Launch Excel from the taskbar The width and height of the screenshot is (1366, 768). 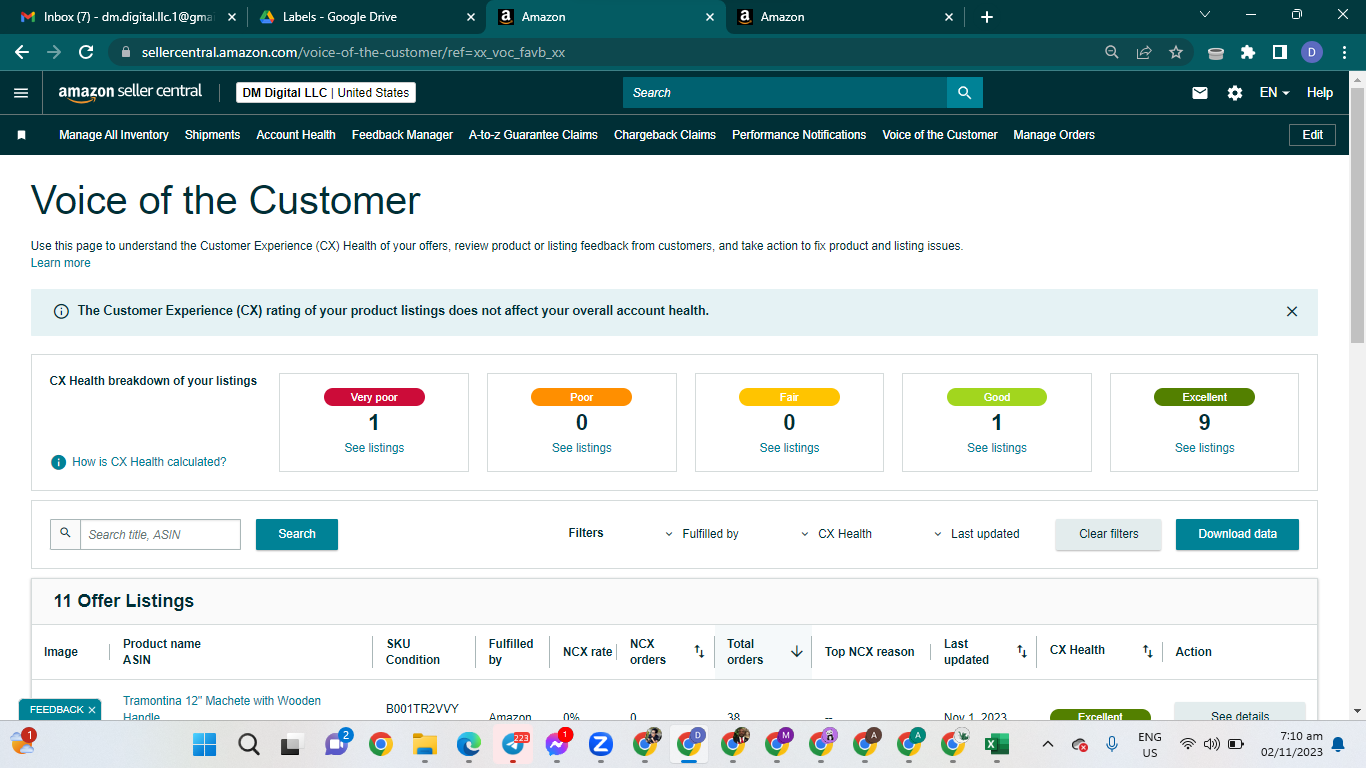click(x=996, y=744)
